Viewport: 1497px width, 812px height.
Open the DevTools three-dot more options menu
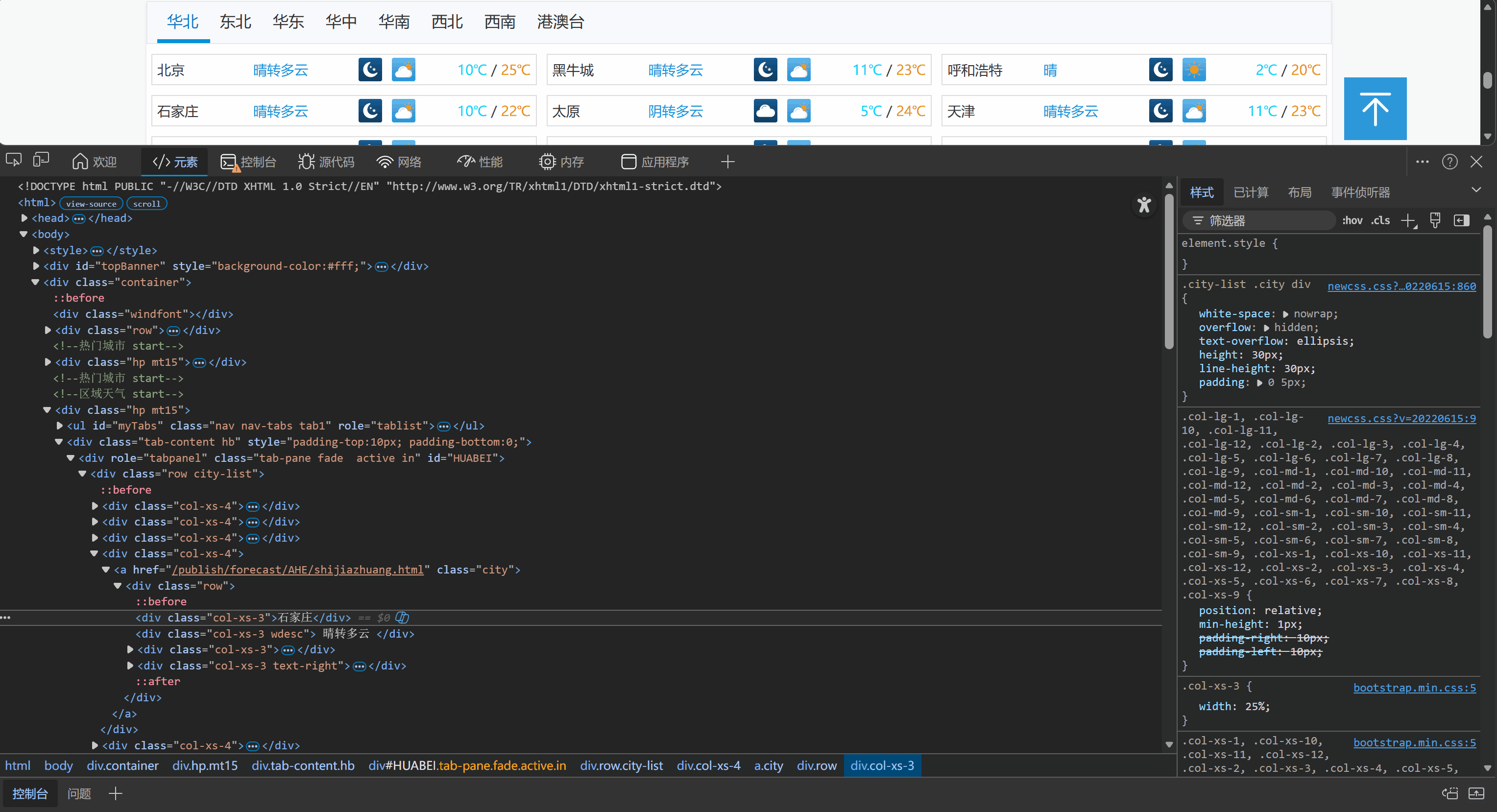point(1422,162)
